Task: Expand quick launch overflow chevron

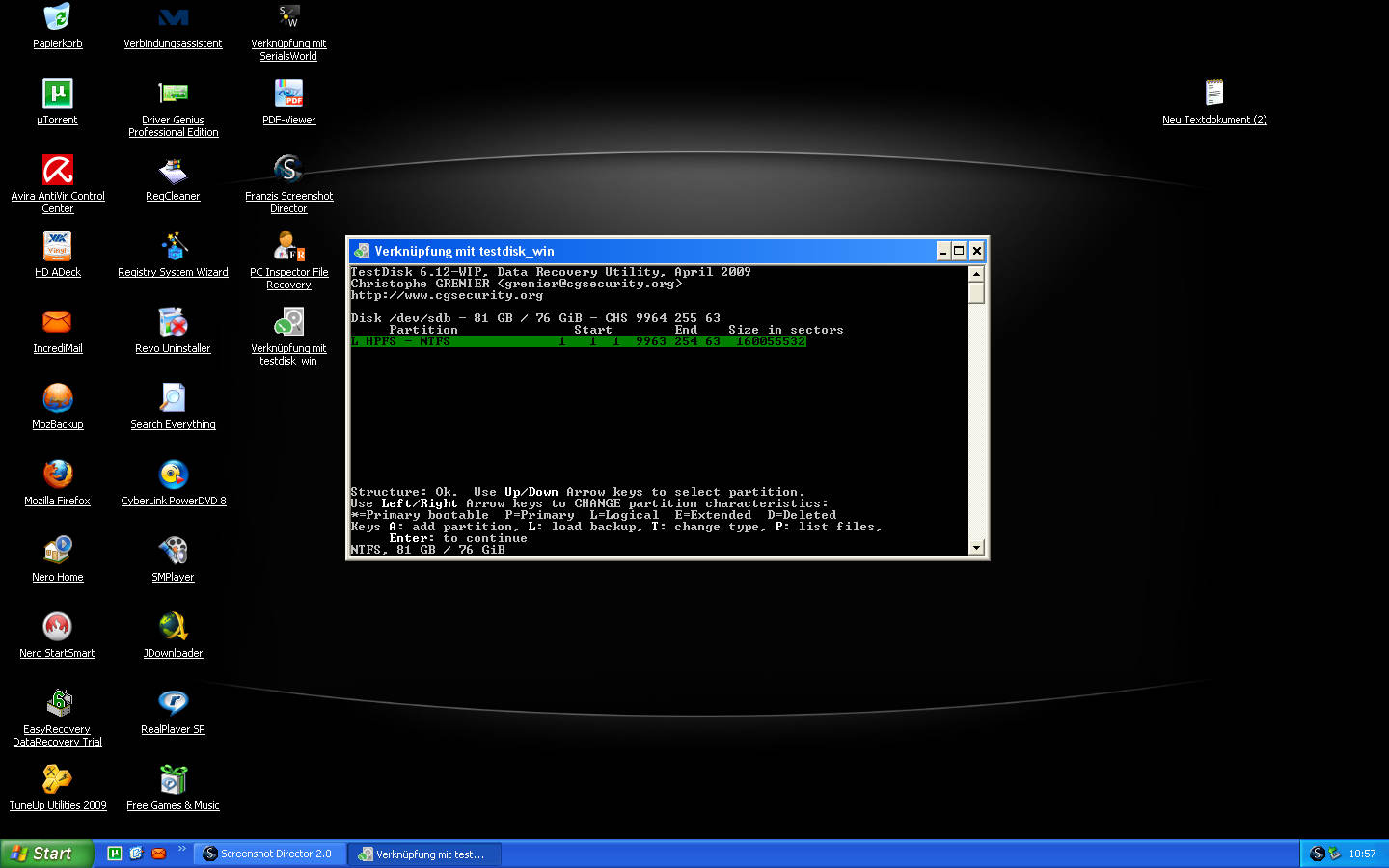Action: click(181, 849)
